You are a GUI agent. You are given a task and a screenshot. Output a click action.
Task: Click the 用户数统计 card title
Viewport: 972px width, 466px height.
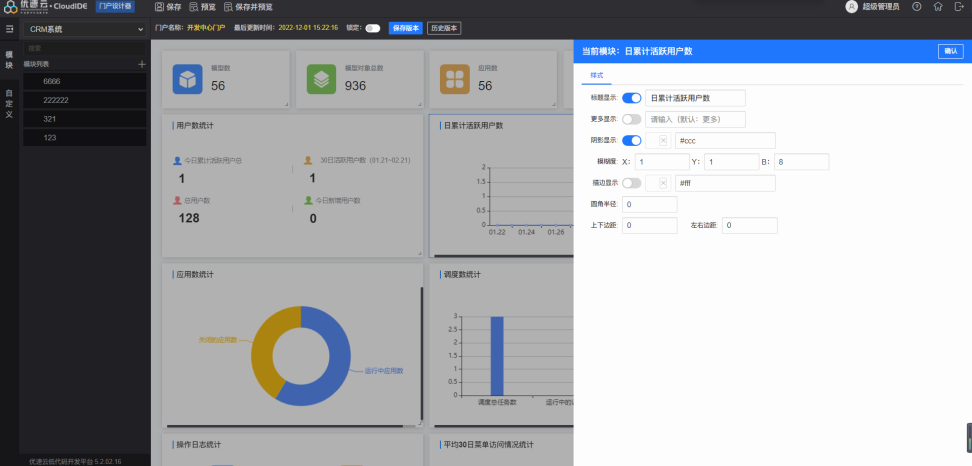195,125
